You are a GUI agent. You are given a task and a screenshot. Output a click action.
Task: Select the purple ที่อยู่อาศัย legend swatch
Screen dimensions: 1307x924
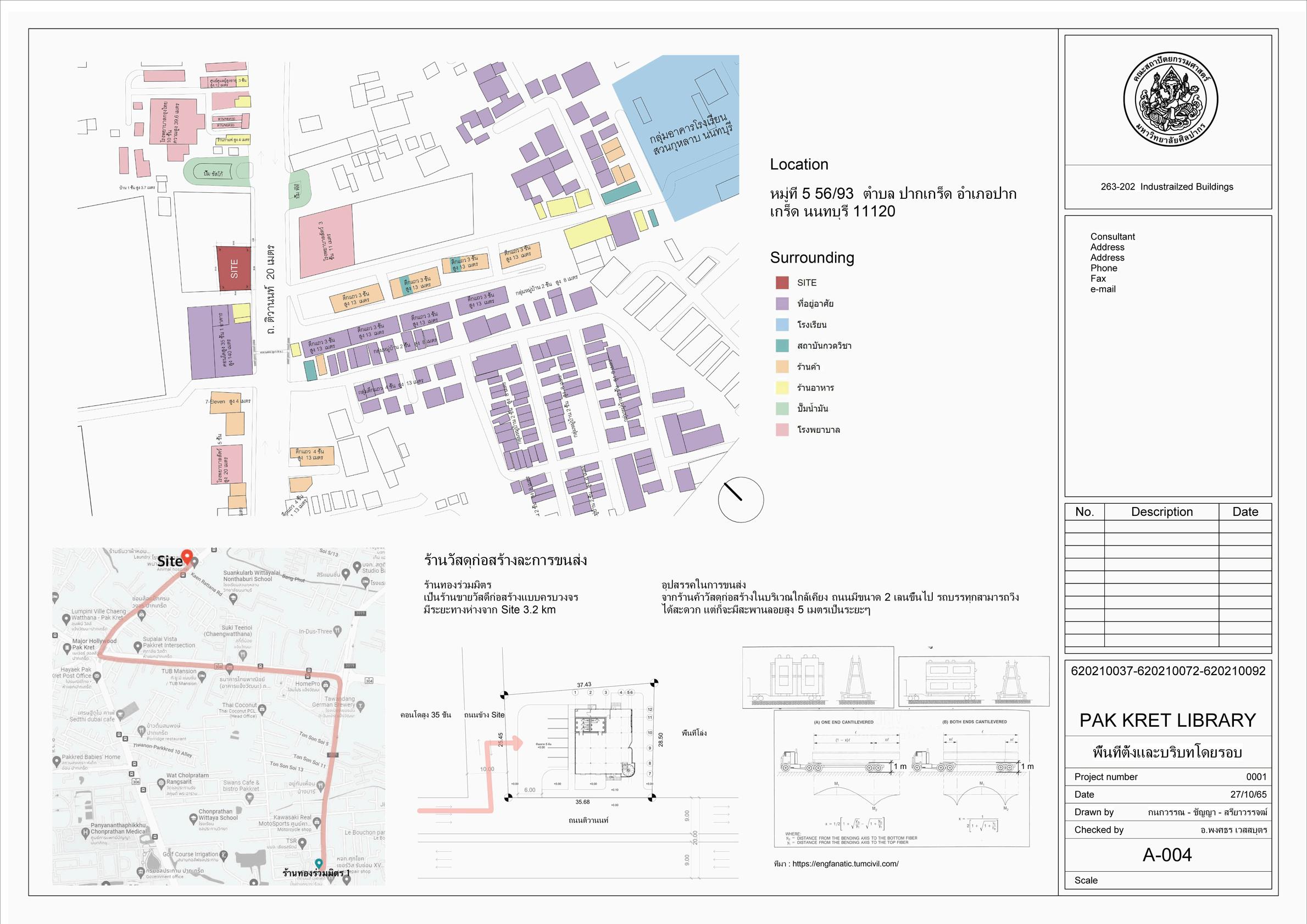click(x=782, y=303)
